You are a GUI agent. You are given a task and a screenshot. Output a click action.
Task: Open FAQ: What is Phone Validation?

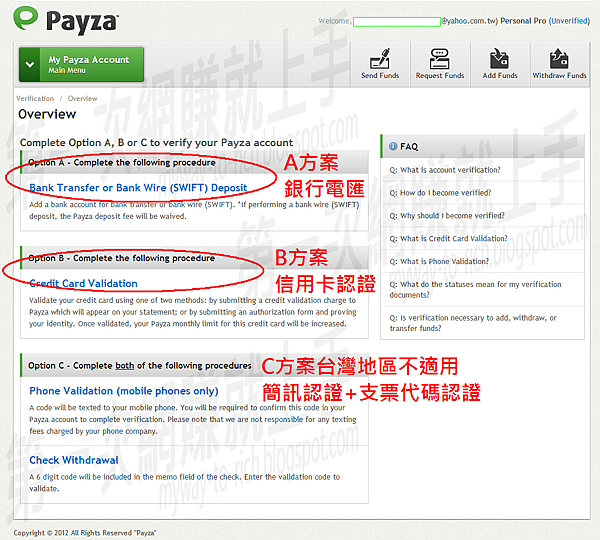[439, 262]
